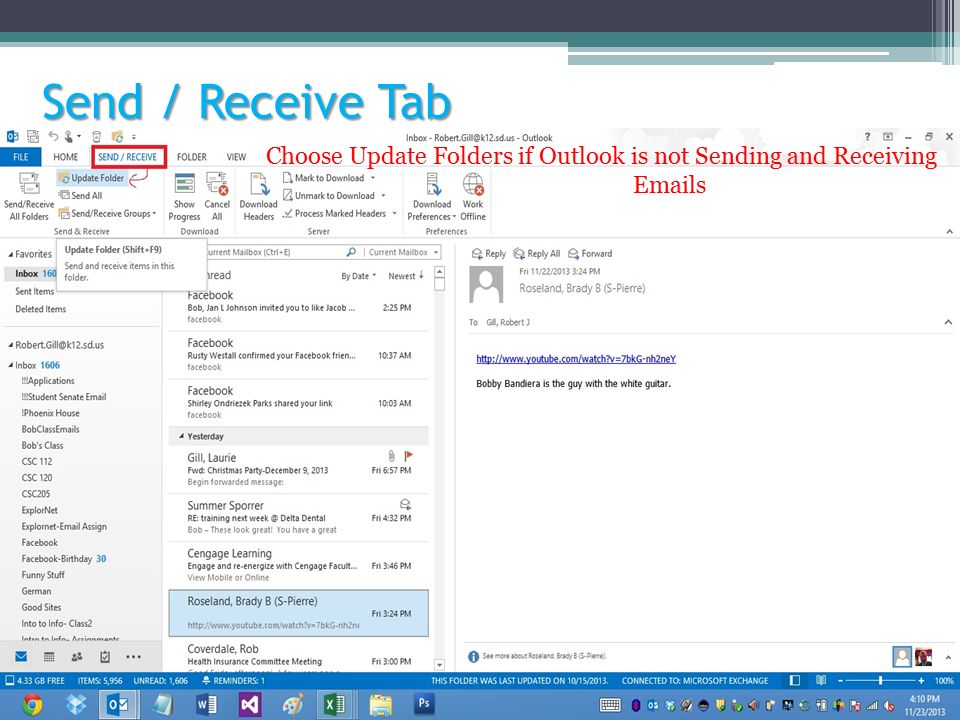
Task: Switch to the VIEW tab
Action: [236, 157]
